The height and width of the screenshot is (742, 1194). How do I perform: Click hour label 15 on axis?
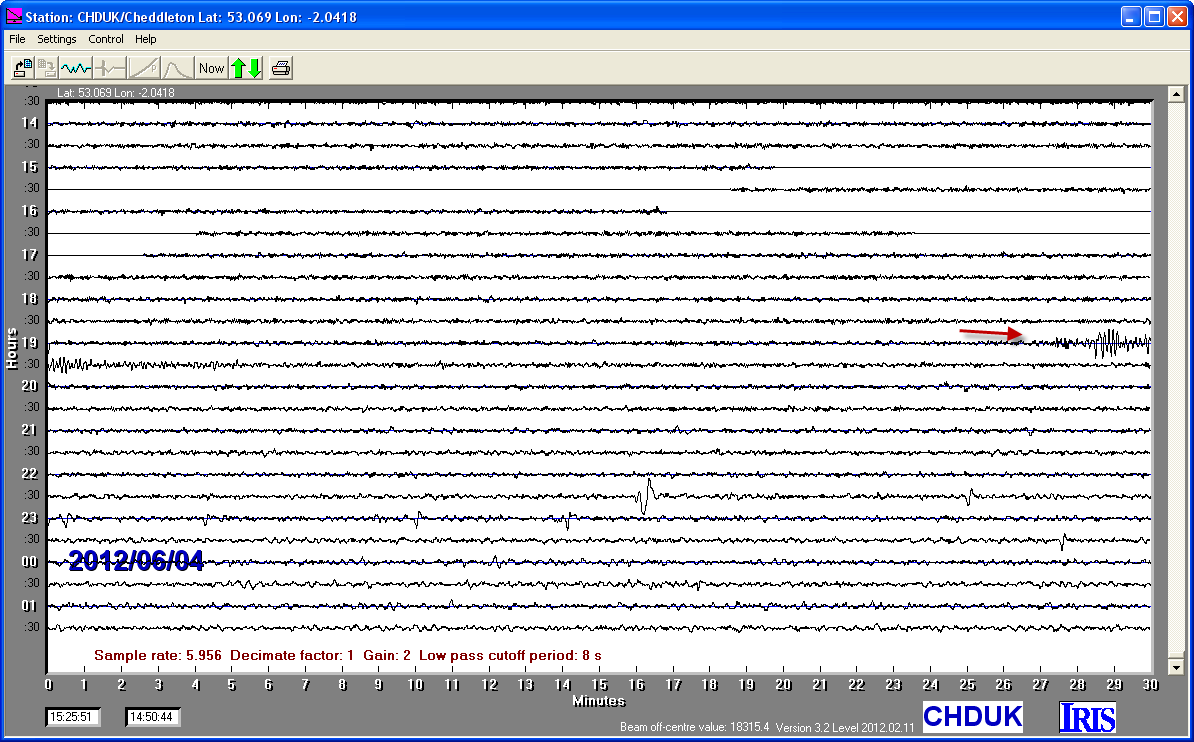point(29,167)
